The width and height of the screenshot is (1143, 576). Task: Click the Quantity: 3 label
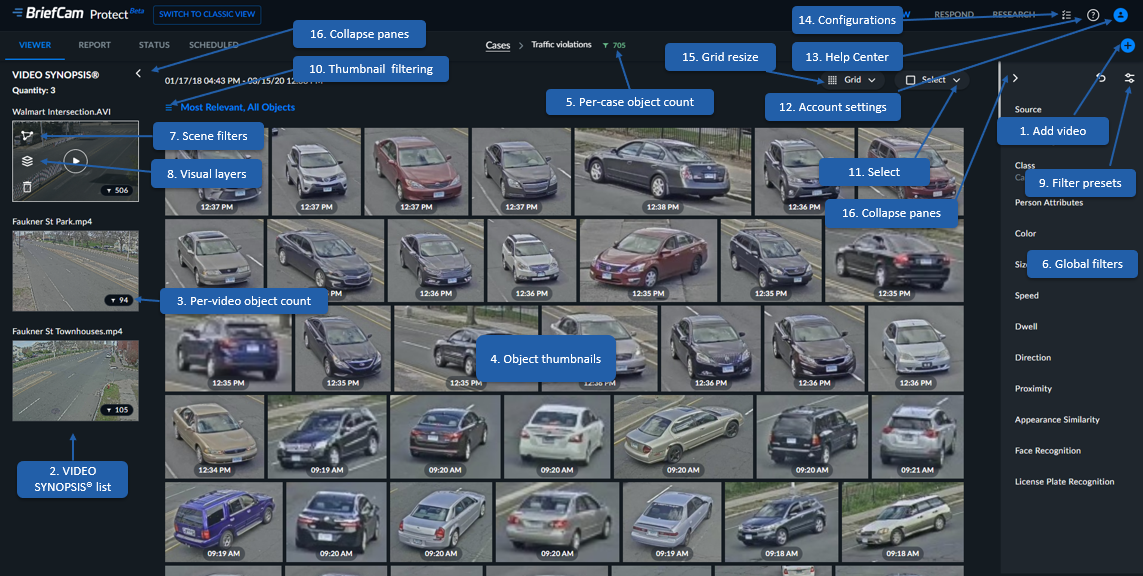coord(34,90)
